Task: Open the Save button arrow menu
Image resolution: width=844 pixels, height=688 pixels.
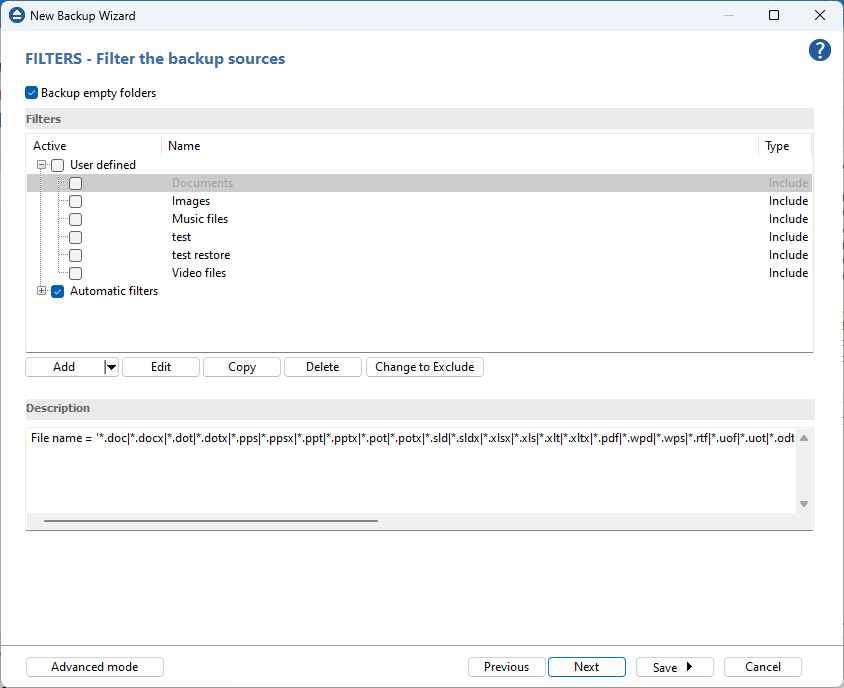Action: click(x=689, y=667)
